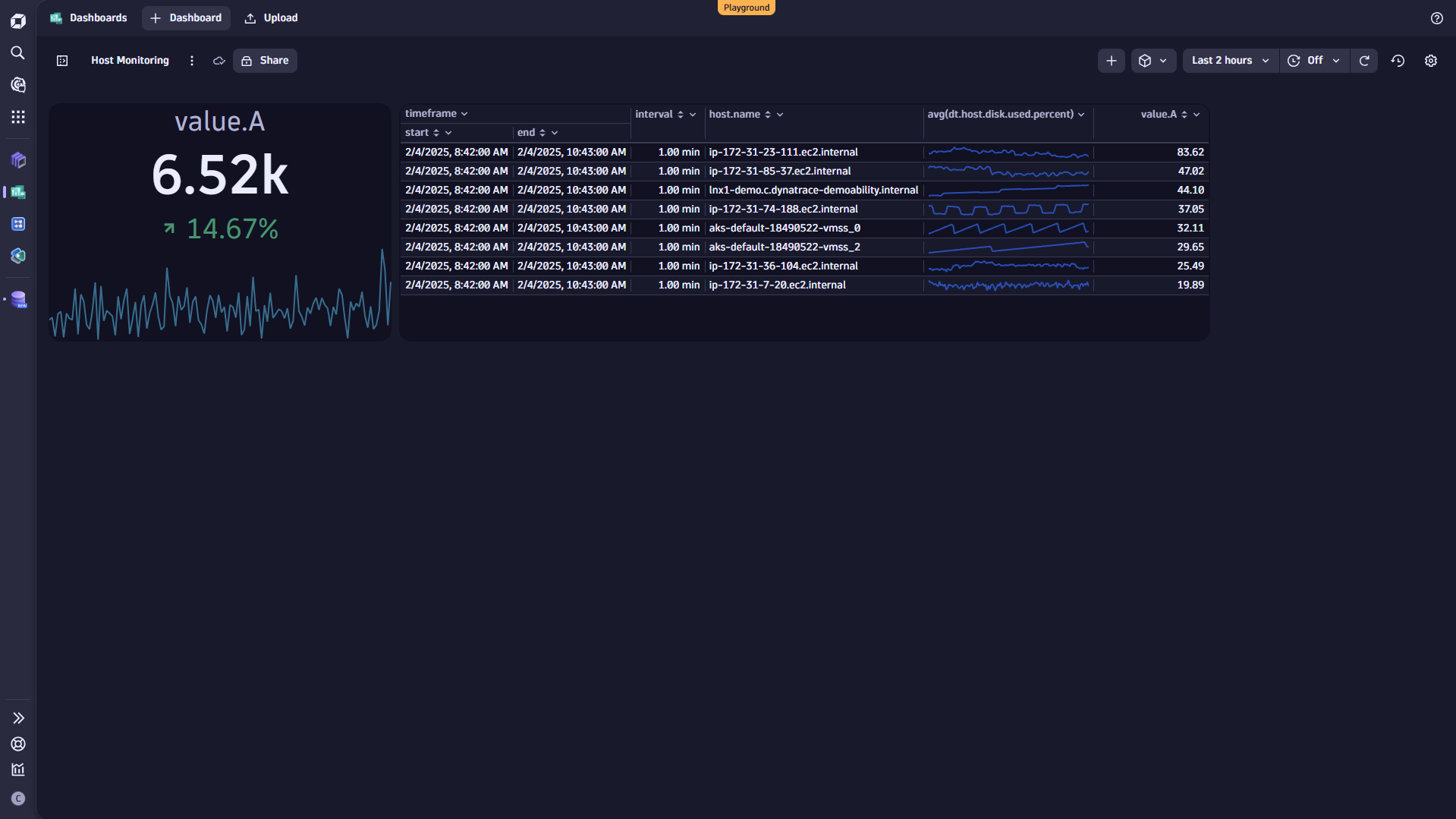Select the lnx1-demo host table row
Viewport: 1456px width, 819px height.
coord(812,190)
